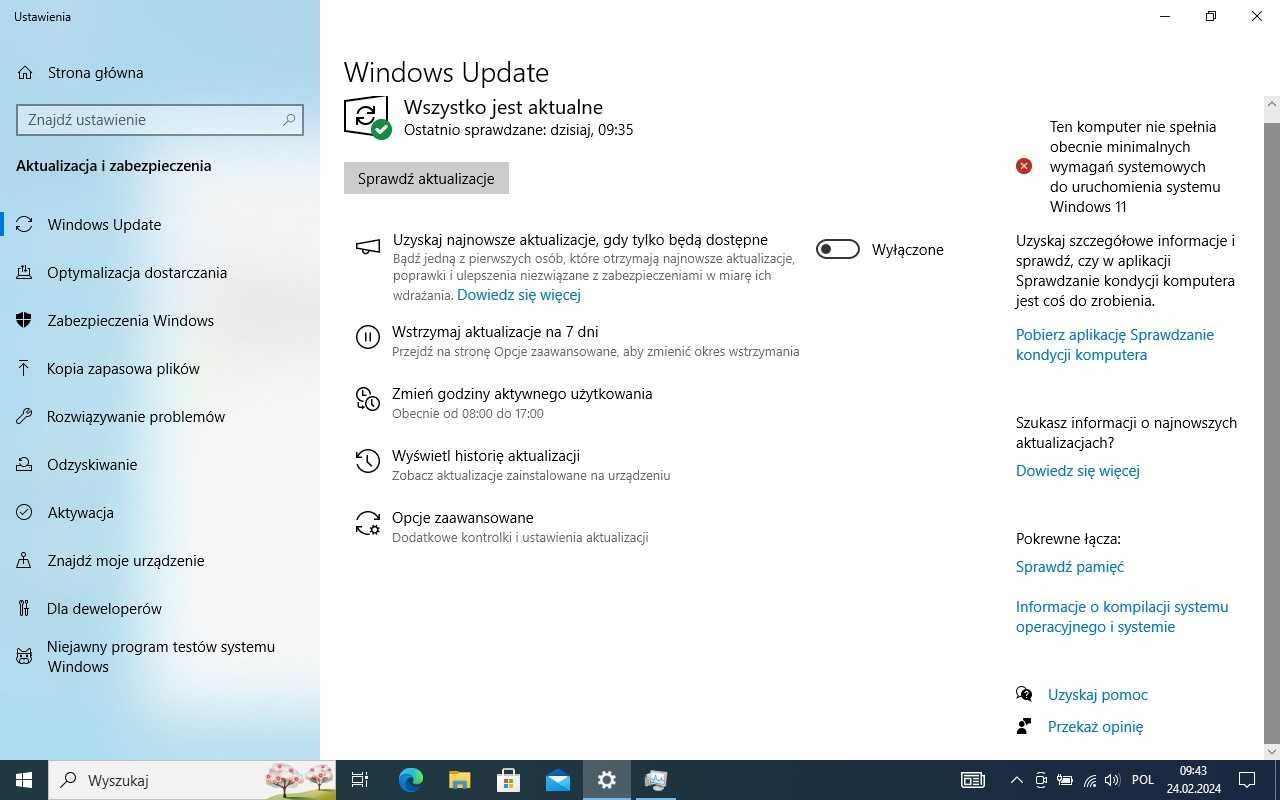Click the Windows Start button

(x=24, y=780)
